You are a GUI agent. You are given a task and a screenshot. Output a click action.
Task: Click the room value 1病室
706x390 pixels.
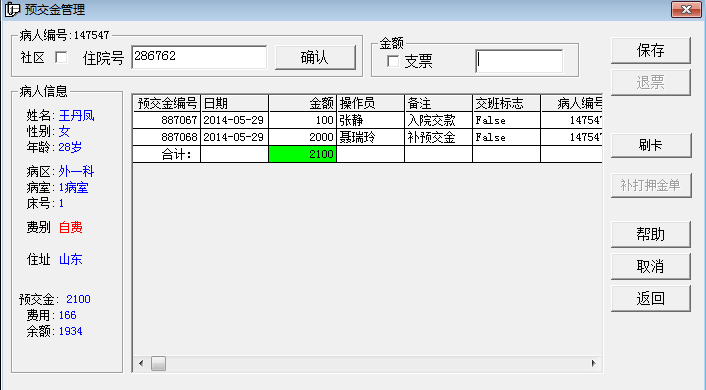pyautogui.click(x=74, y=187)
